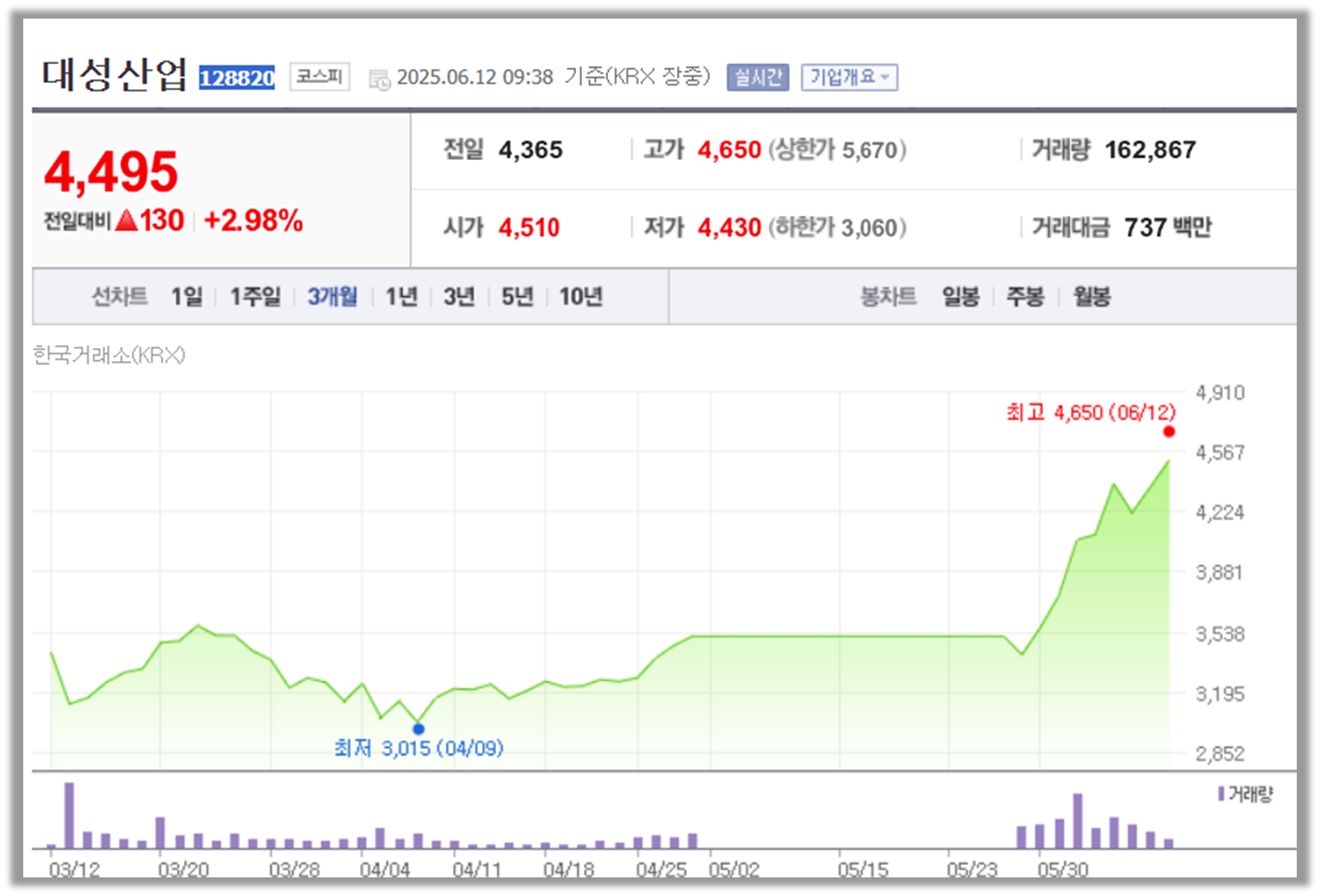The image size is (1320, 896).
Task: Click the 05/30 date axis label
Action: click(1062, 870)
